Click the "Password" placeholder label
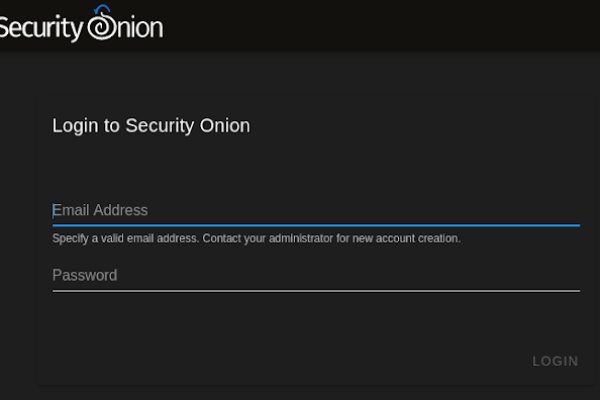The image size is (600, 400). pos(85,275)
